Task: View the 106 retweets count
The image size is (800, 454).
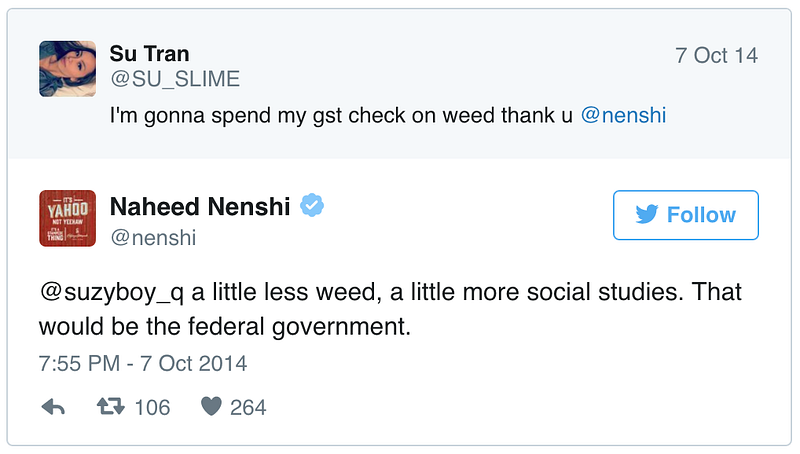Action: tap(152, 407)
